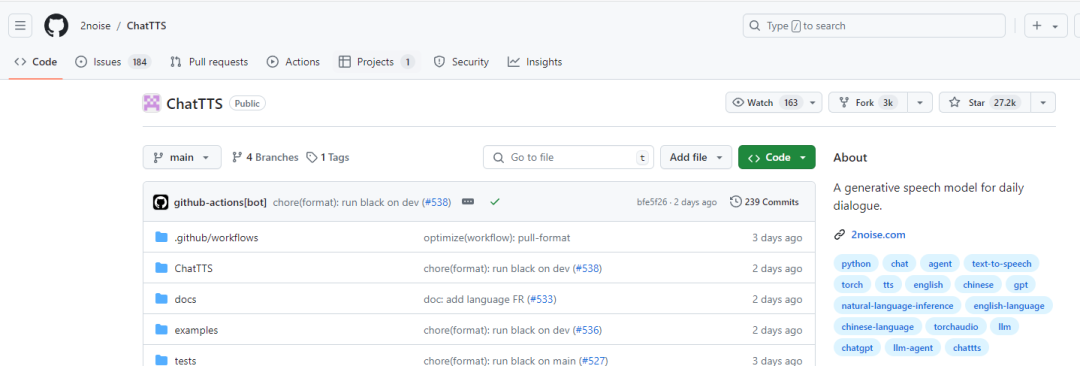Screen dimensions: 1080x366
Task: Open the Projects tab
Action: pyautogui.click(x=376, y=62)
